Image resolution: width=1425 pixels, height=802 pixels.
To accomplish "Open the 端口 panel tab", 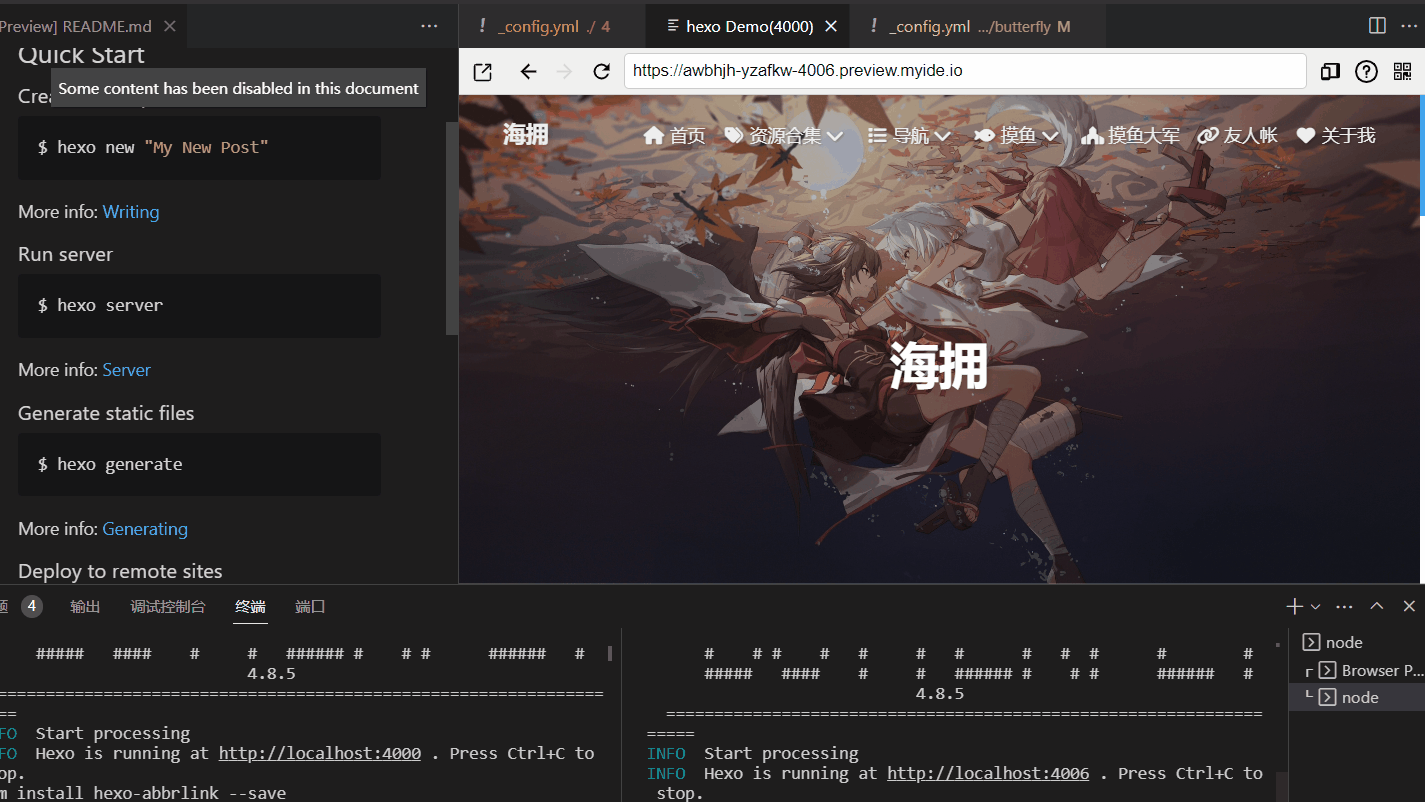I will coord(310,606).
